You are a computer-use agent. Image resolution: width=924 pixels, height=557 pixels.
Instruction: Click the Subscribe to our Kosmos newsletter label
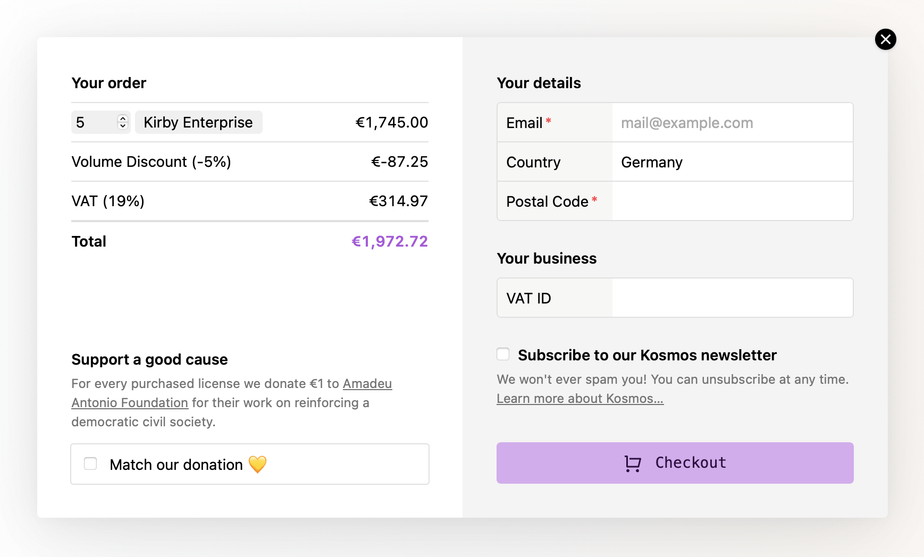pyautogui.click(x=647, y=355)
